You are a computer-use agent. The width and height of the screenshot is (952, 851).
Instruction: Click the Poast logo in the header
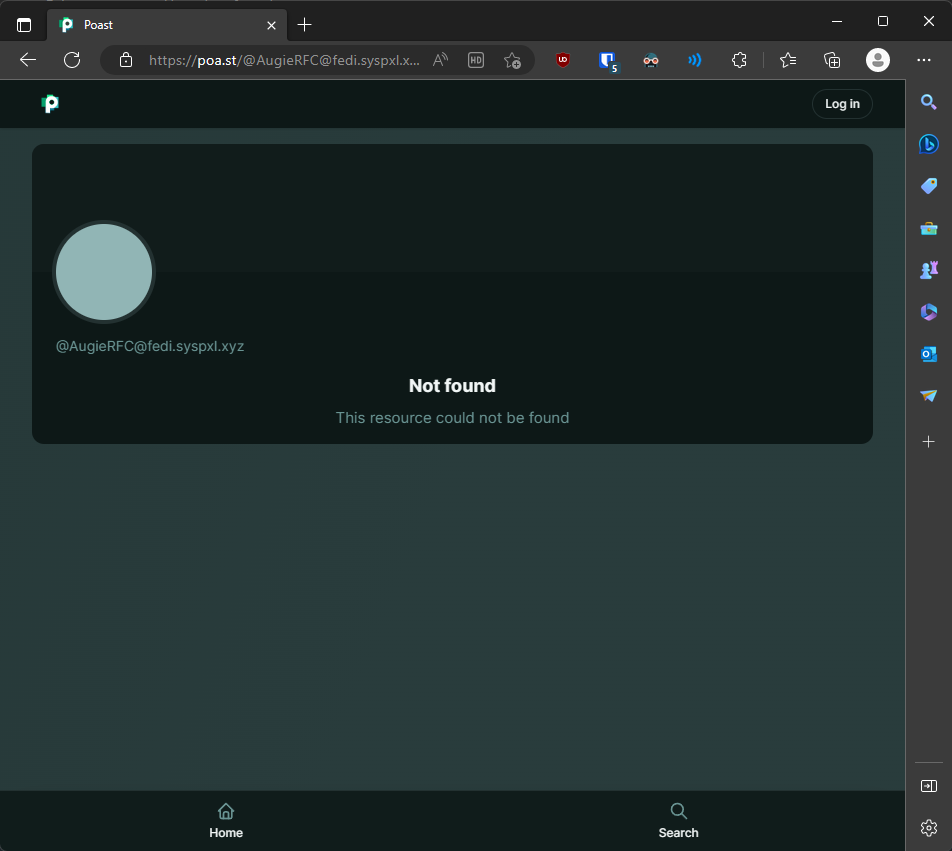pos(50,104)
